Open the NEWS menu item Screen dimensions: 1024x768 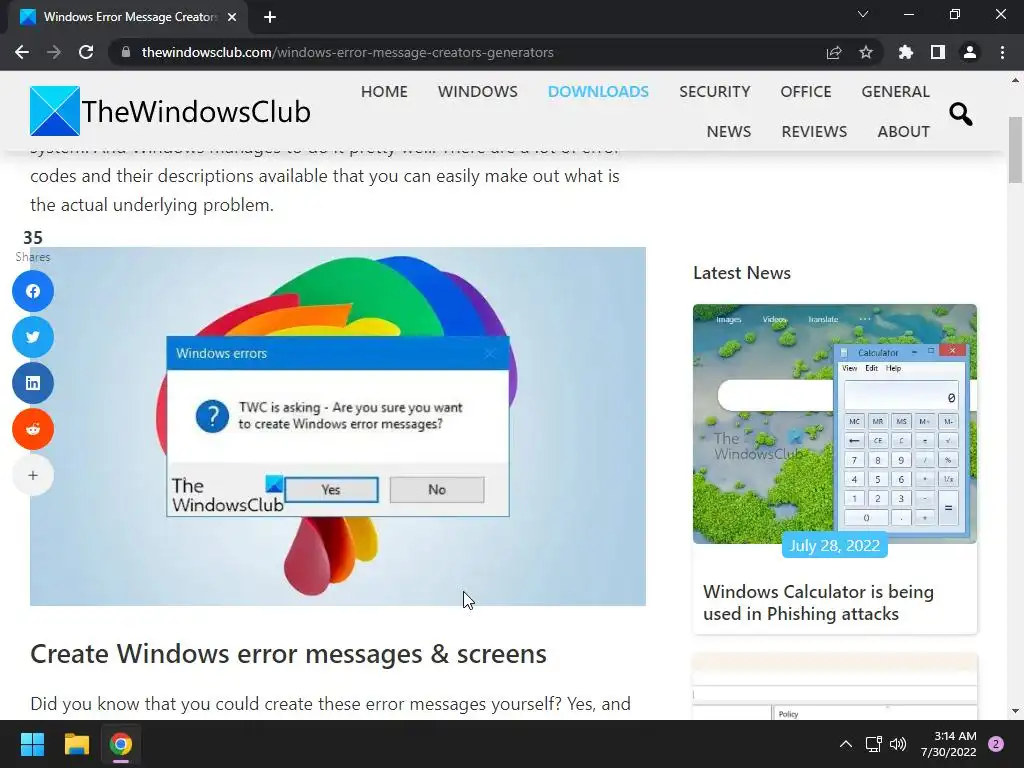729,131
